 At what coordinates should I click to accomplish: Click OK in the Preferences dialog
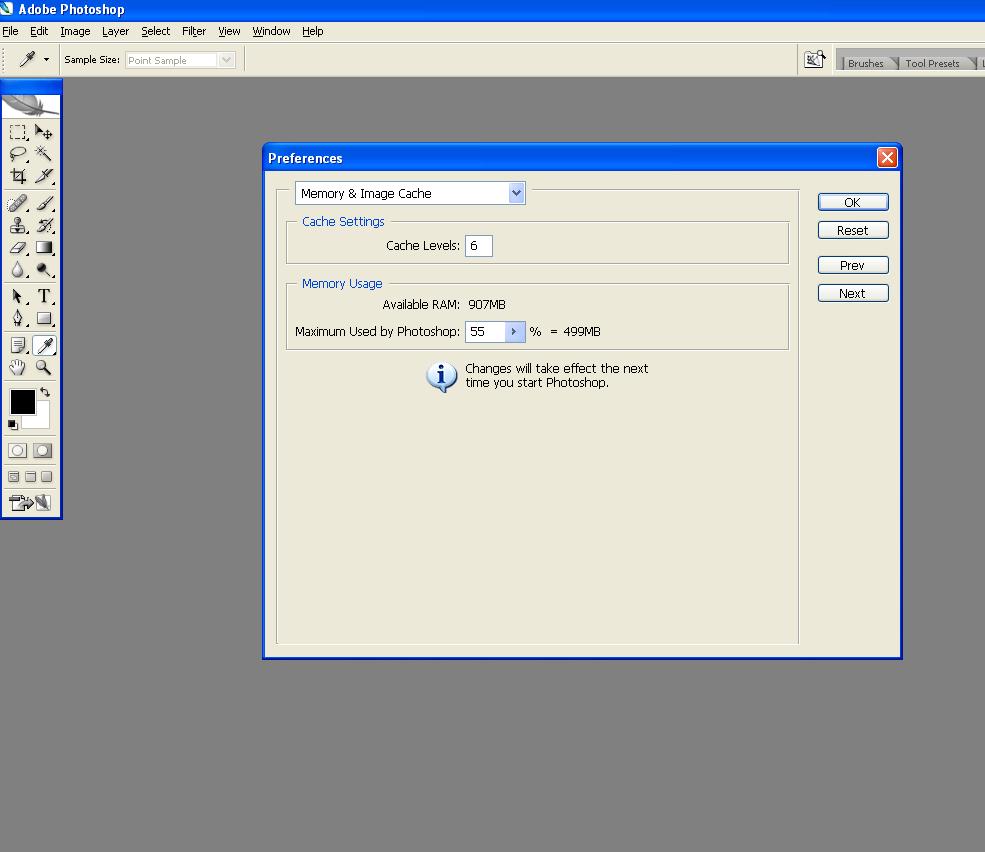(x=852, y=202)
